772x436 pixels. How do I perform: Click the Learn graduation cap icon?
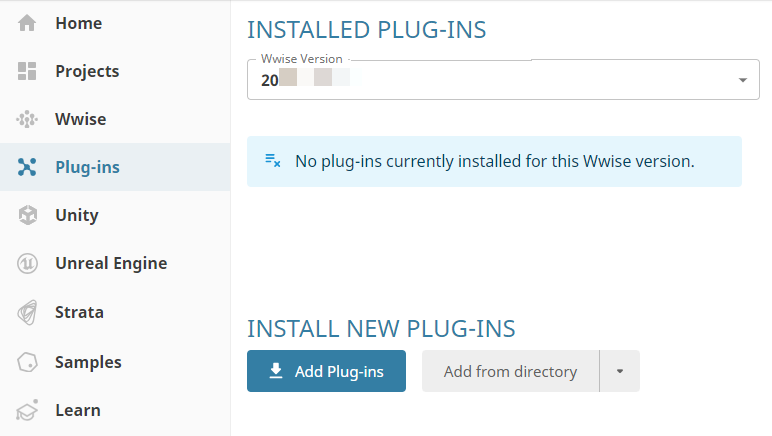tap(27, 410)
